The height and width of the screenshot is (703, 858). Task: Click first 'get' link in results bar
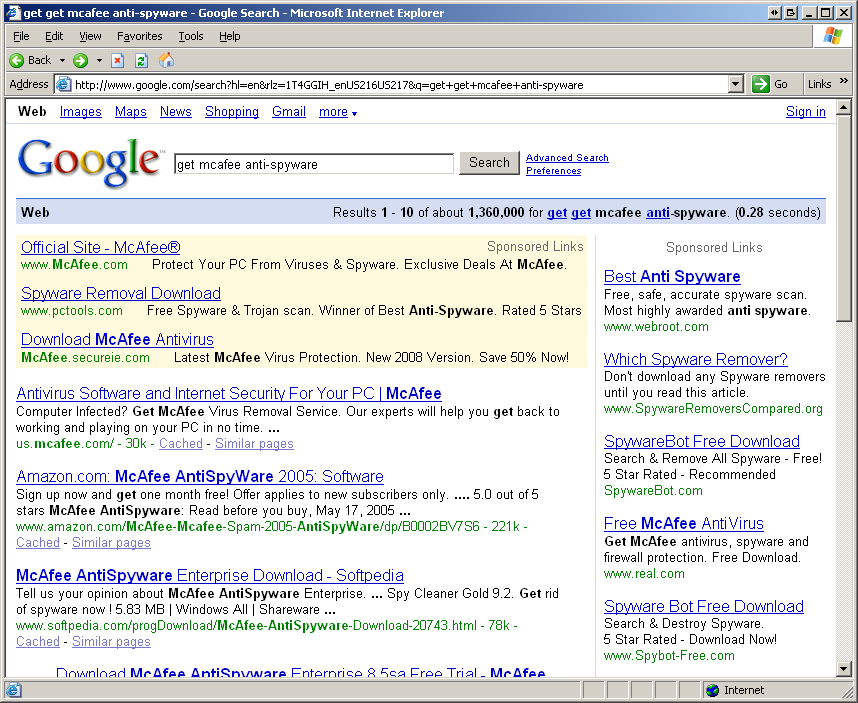point(556,213)
